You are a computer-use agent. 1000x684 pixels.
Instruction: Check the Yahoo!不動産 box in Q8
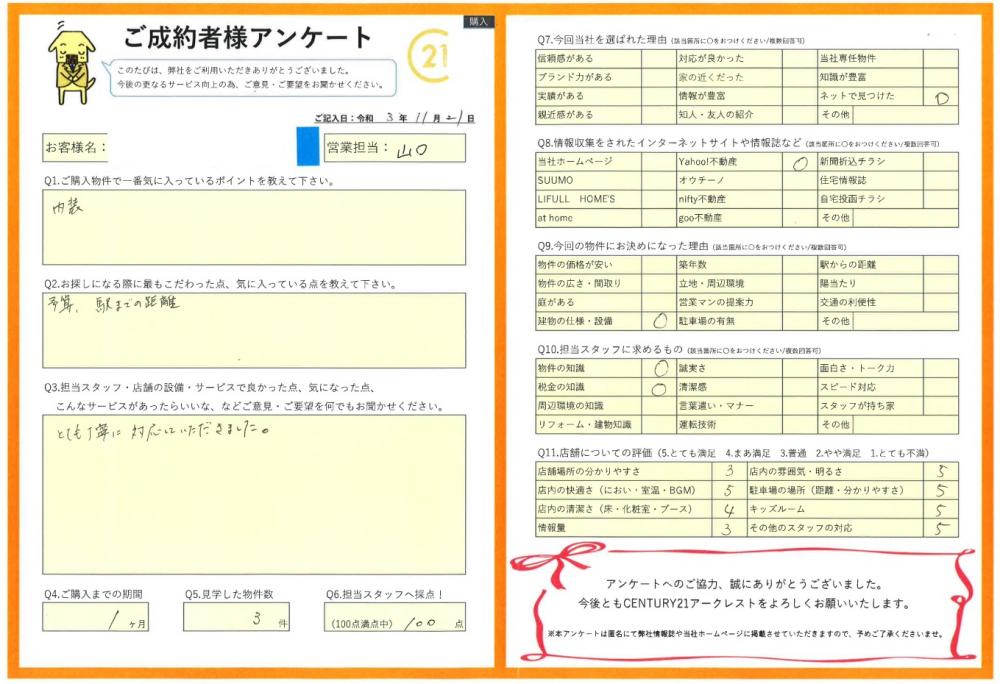798,162
